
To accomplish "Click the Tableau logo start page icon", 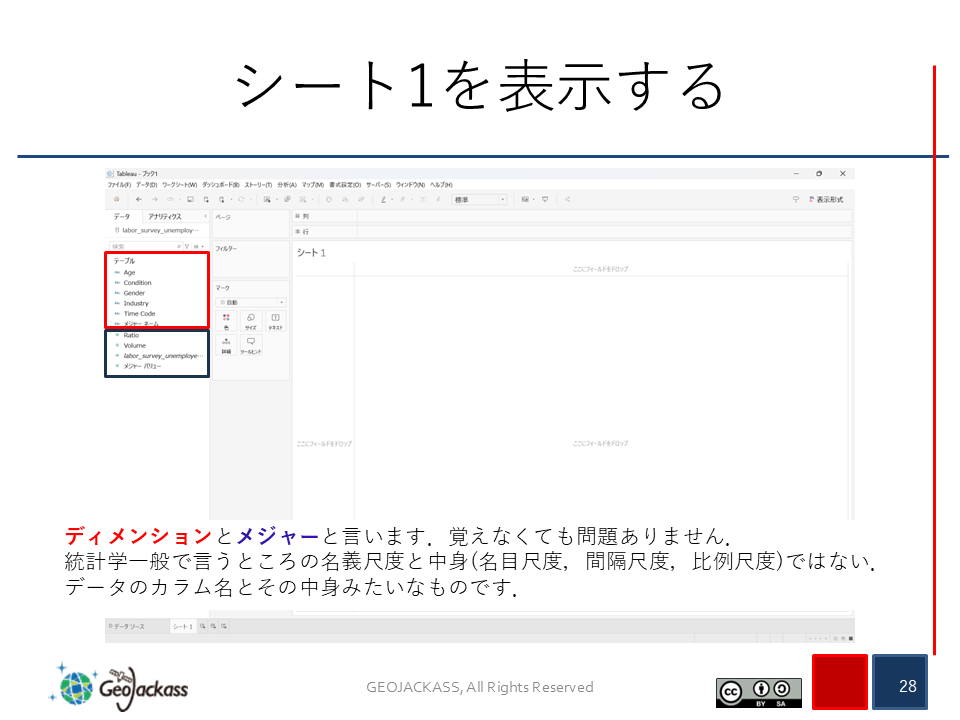I will (116, 199).
